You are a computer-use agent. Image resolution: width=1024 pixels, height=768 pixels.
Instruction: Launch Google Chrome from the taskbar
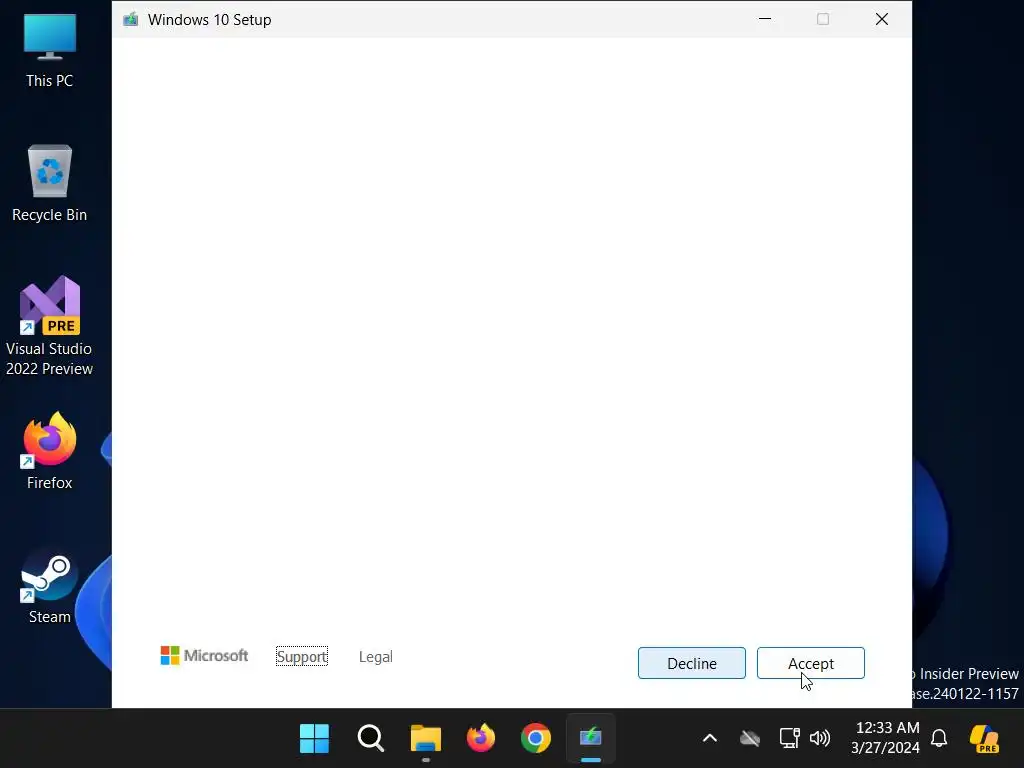(536, 739)
